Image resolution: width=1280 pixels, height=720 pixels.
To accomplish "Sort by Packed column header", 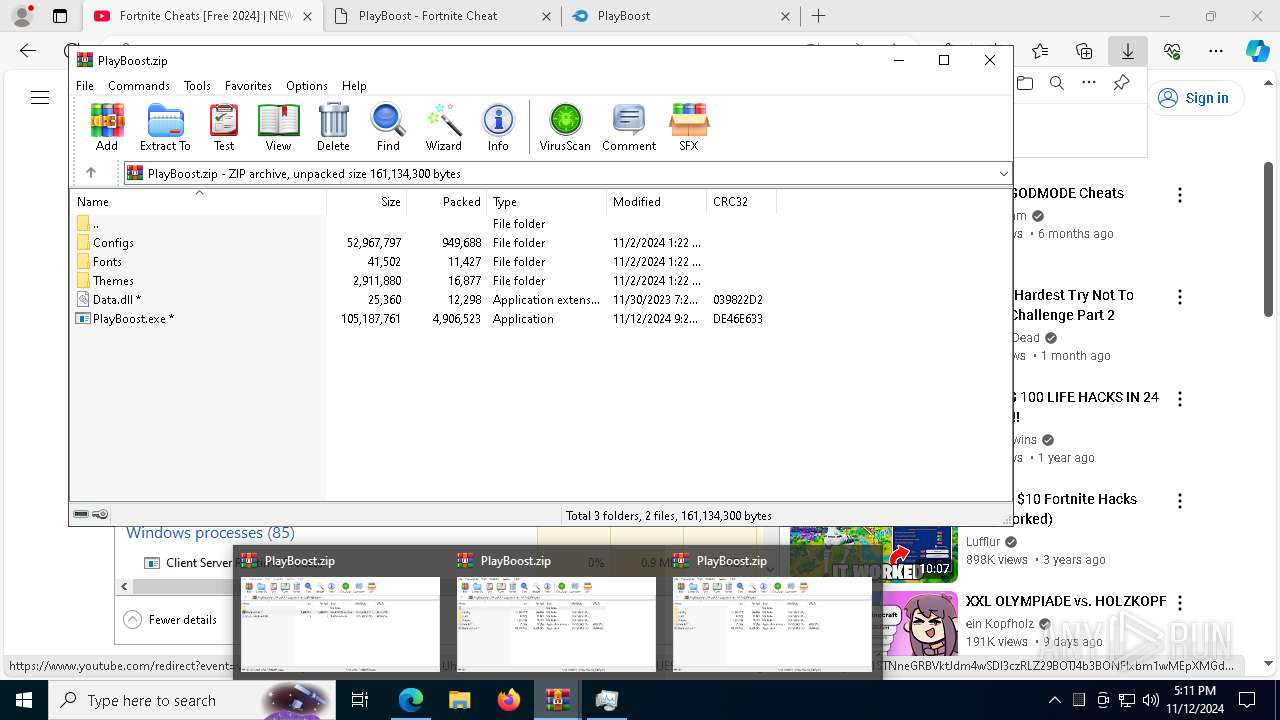I will pyautogui.click(x=446, y=202).
